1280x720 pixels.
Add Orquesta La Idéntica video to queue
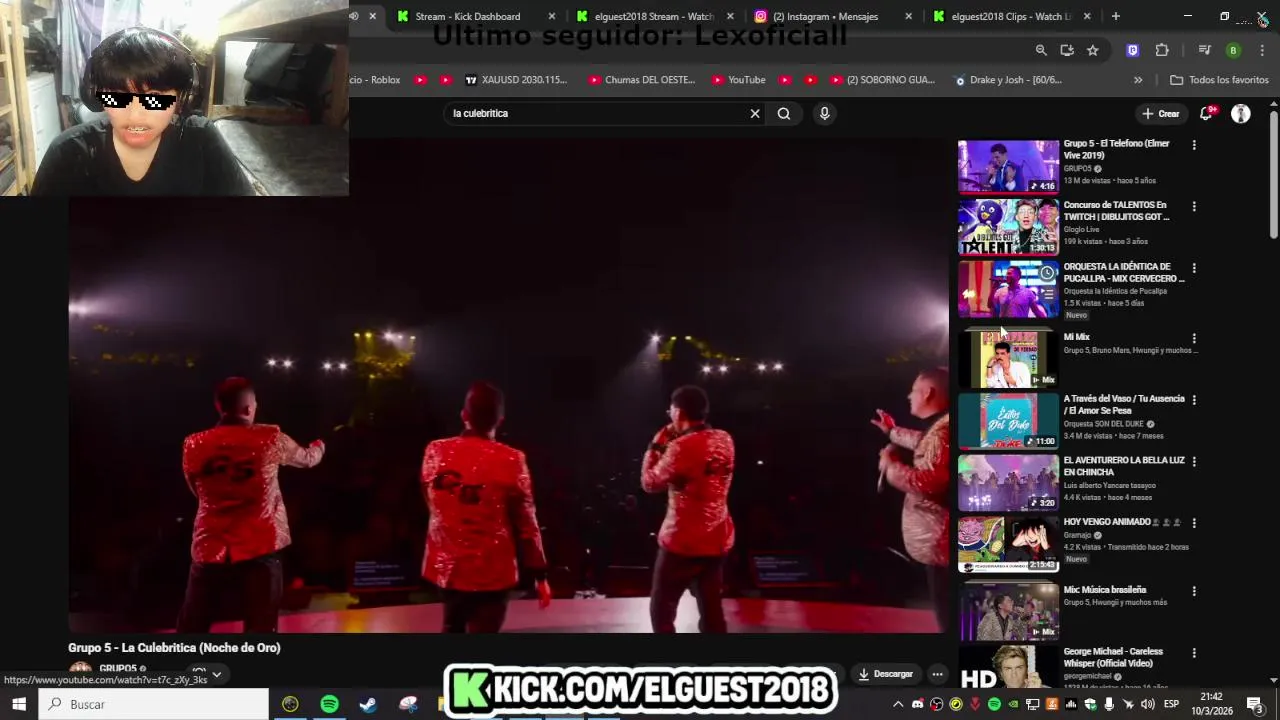coord(1047,294)
